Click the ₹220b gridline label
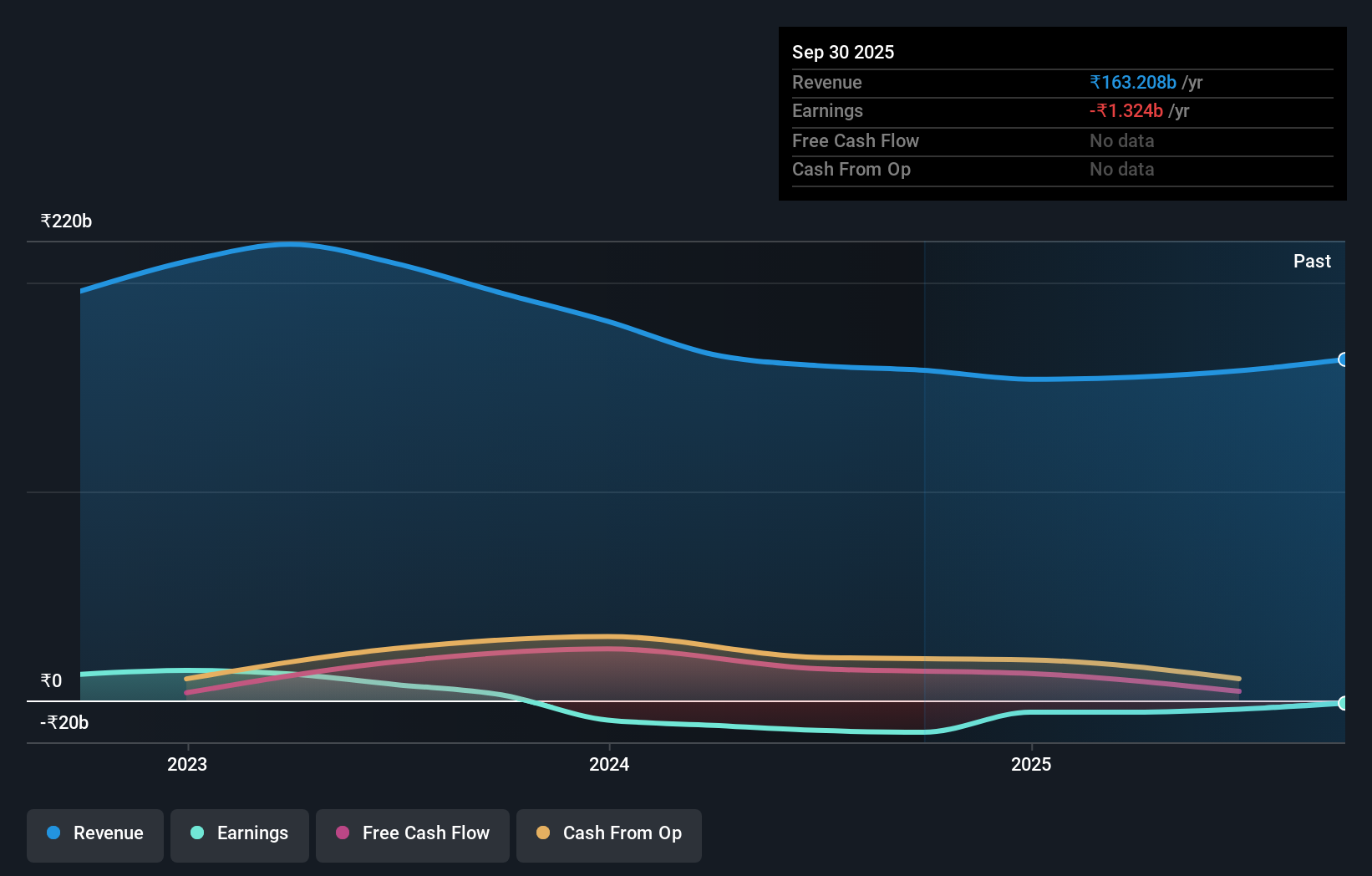 click(64, 220)
